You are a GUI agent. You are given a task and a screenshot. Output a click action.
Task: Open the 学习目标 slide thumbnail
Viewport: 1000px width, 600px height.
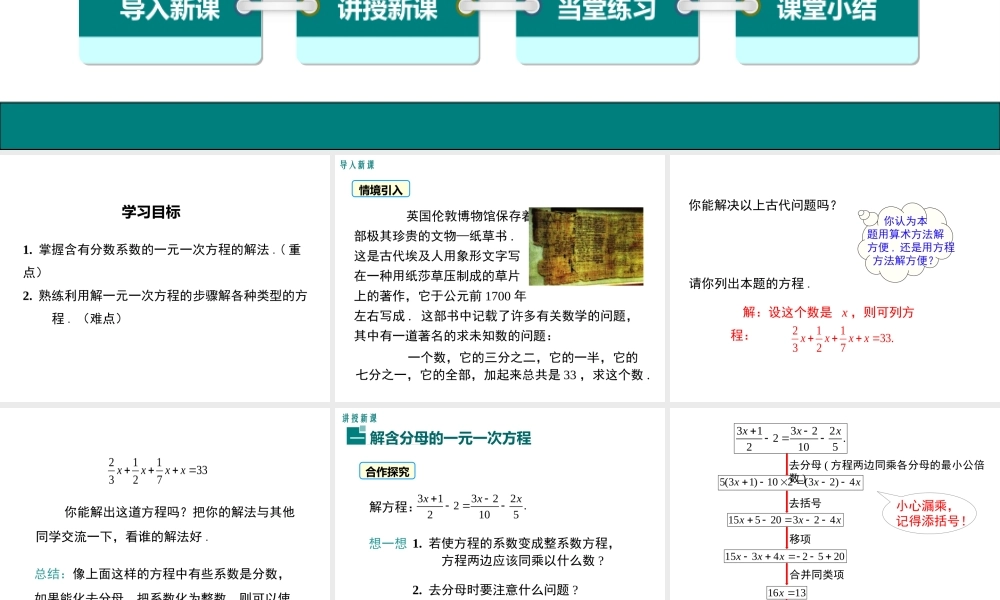(x=165, y=278)
